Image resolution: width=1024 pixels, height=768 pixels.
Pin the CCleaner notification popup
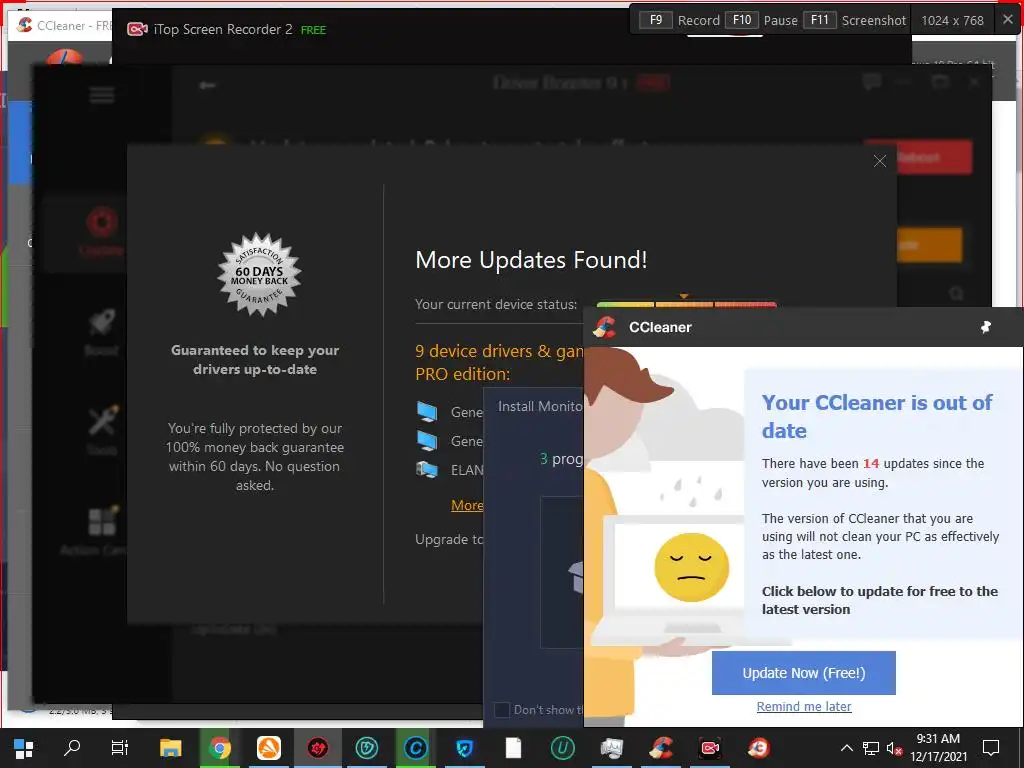pos(985,327)
